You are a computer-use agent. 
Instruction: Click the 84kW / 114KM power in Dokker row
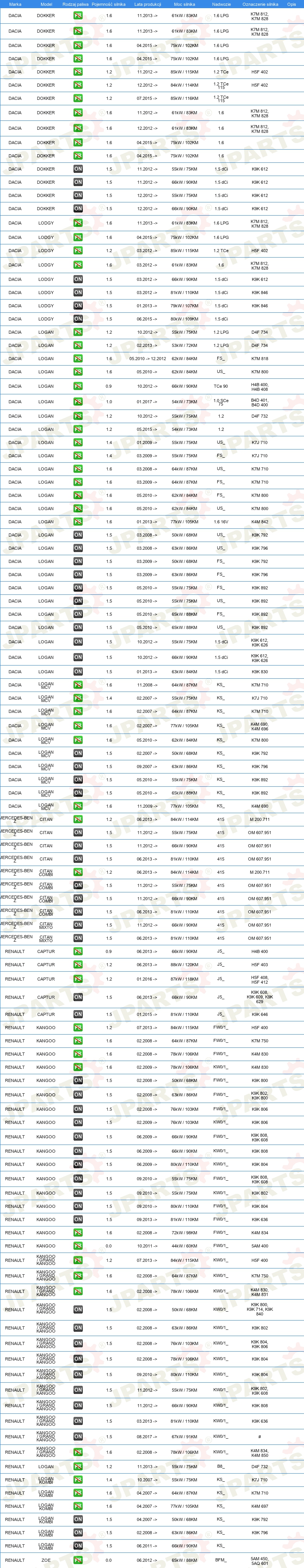click(x=185, y=85)
